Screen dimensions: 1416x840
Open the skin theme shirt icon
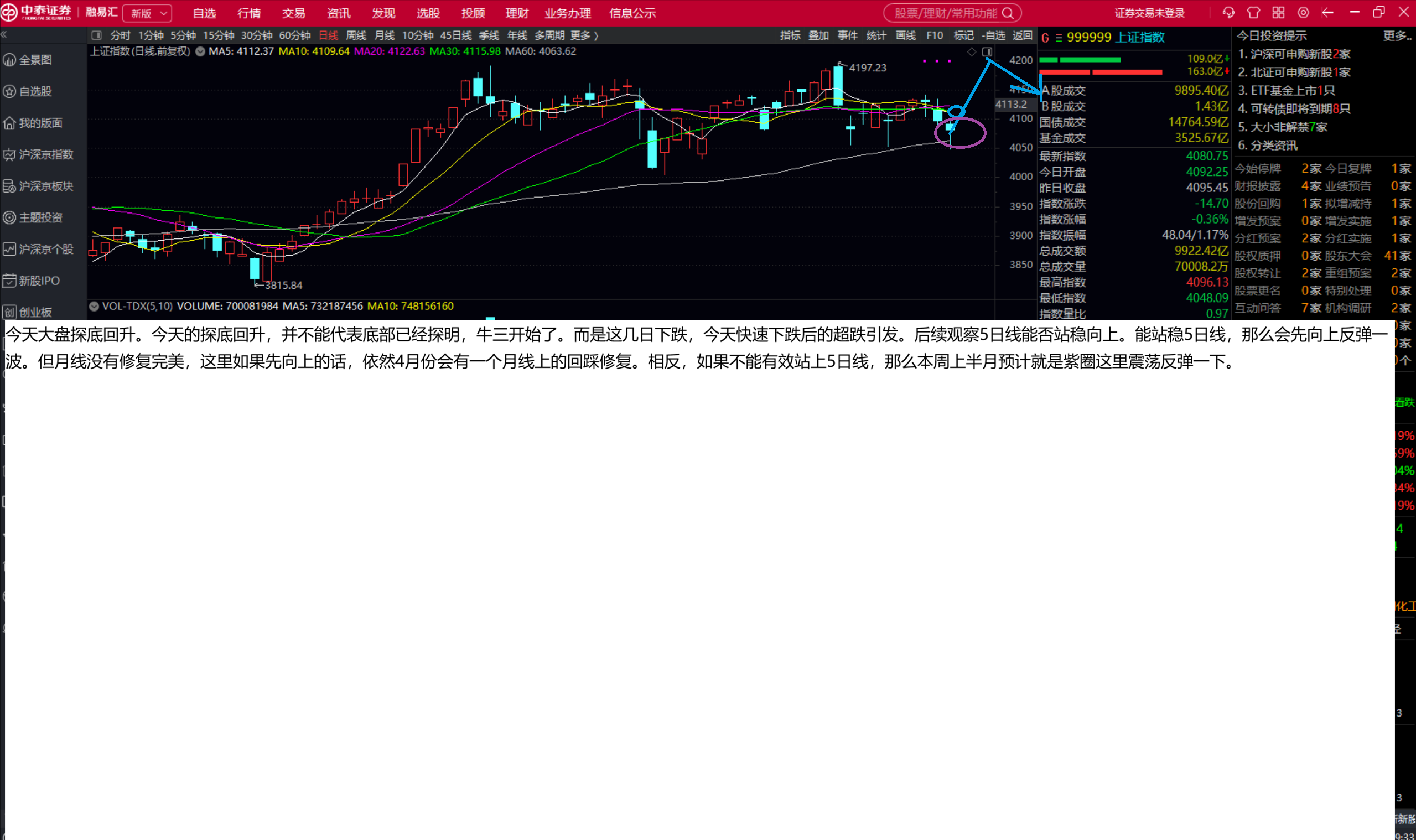tap(1253, 13)
